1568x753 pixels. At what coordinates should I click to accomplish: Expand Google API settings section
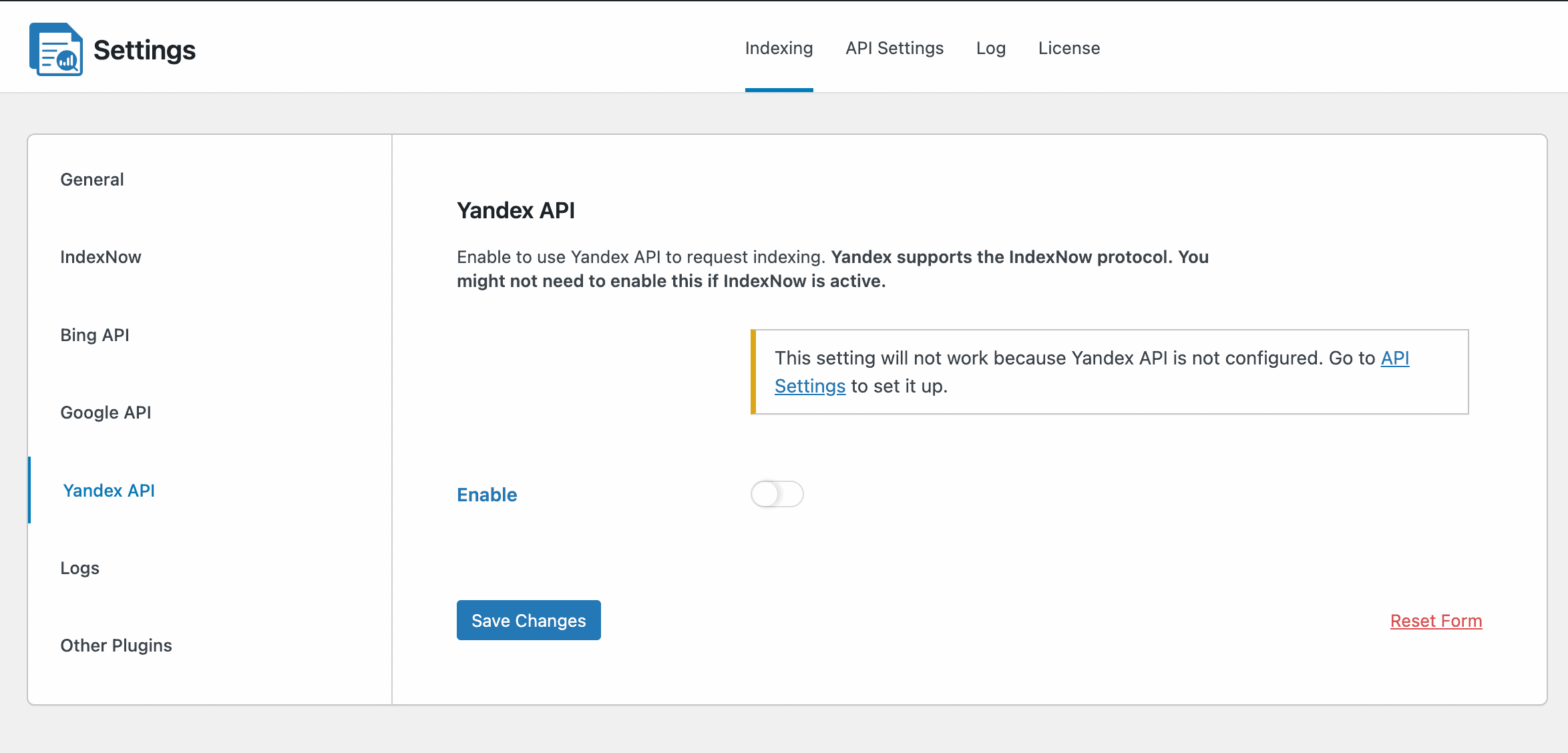pyautogui.click(x=107, y=412)
